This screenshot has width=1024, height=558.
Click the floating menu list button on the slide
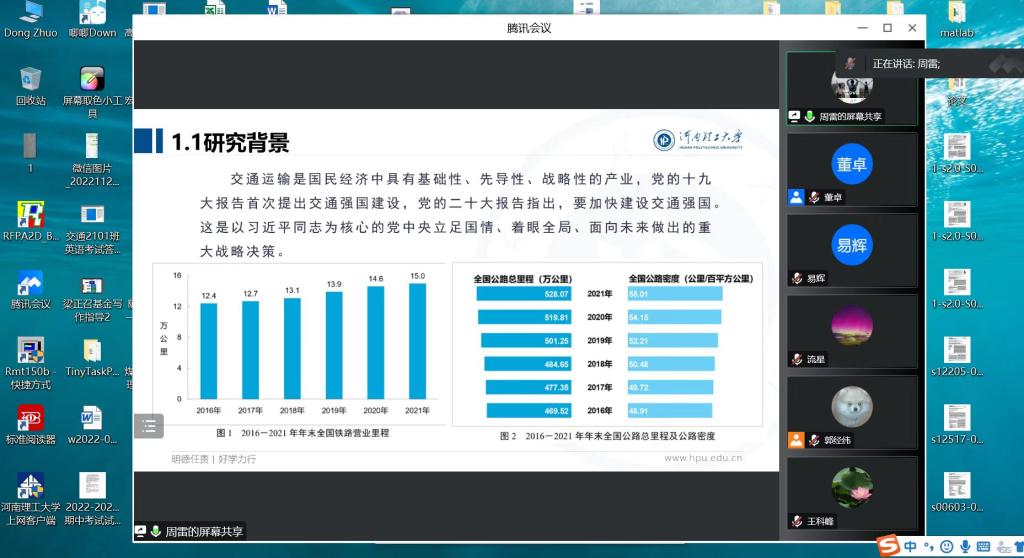pos(148,425)
